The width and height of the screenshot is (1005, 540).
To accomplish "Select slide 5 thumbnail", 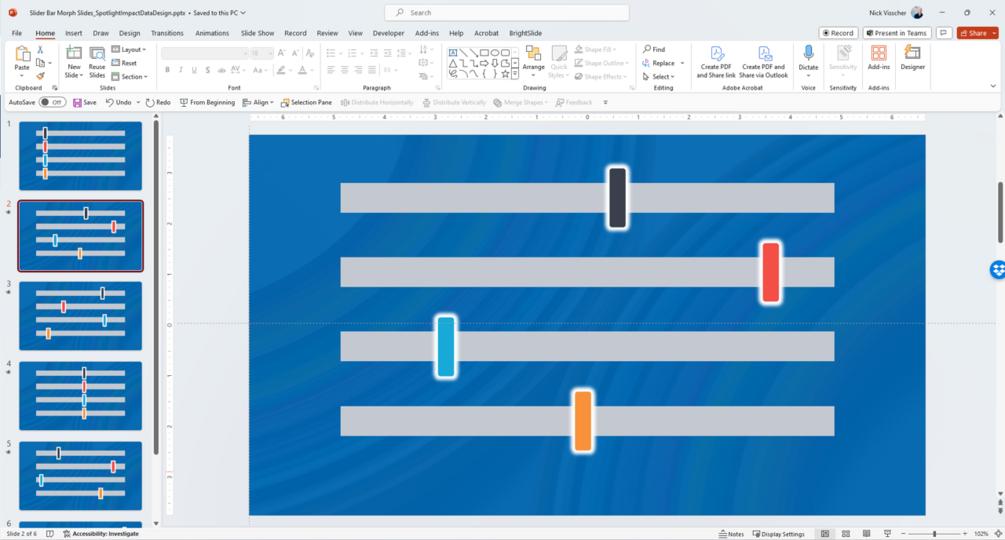I will click(81, 475).
